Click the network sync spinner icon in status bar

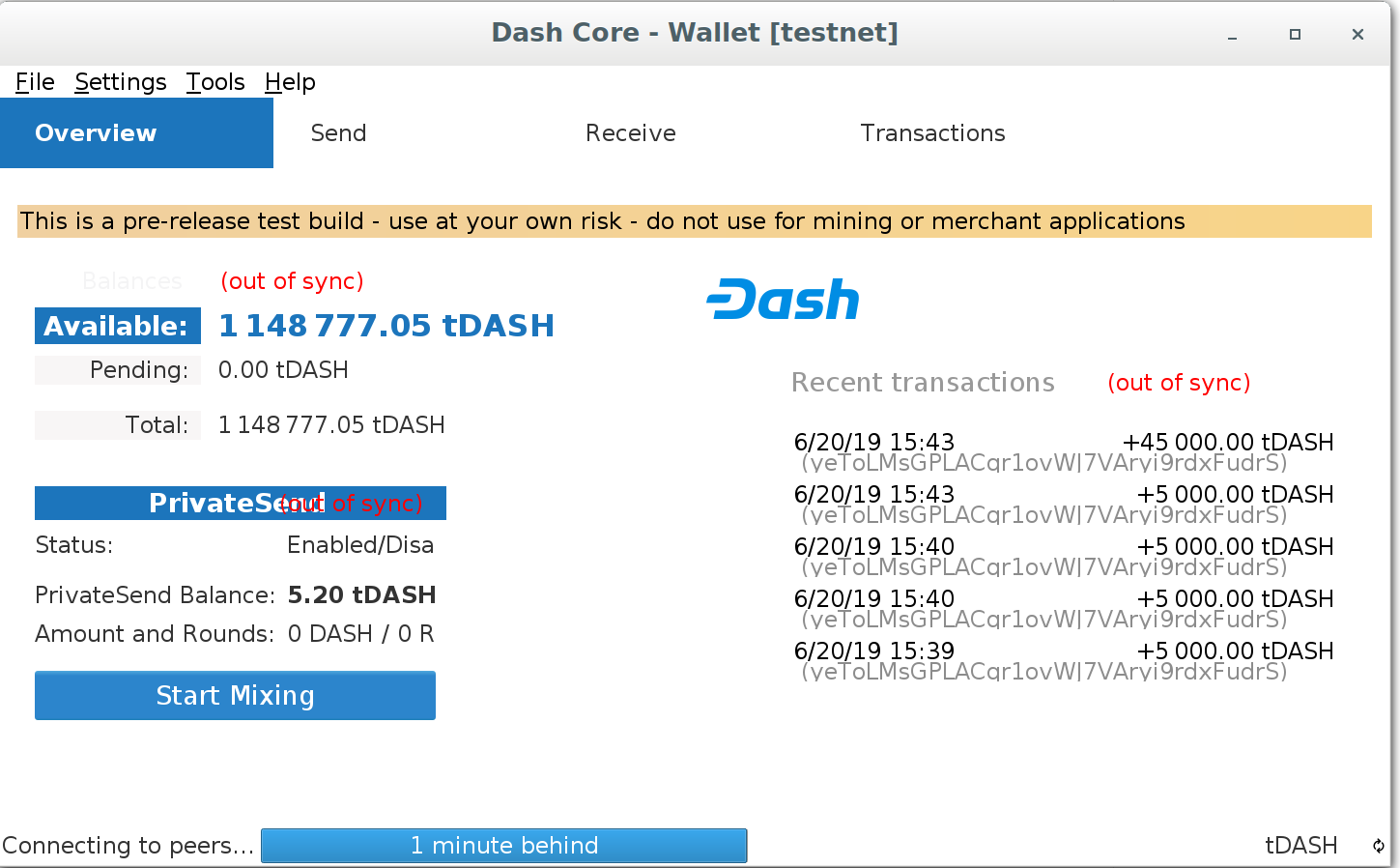pyautogui.click(x=1379, y=847)
